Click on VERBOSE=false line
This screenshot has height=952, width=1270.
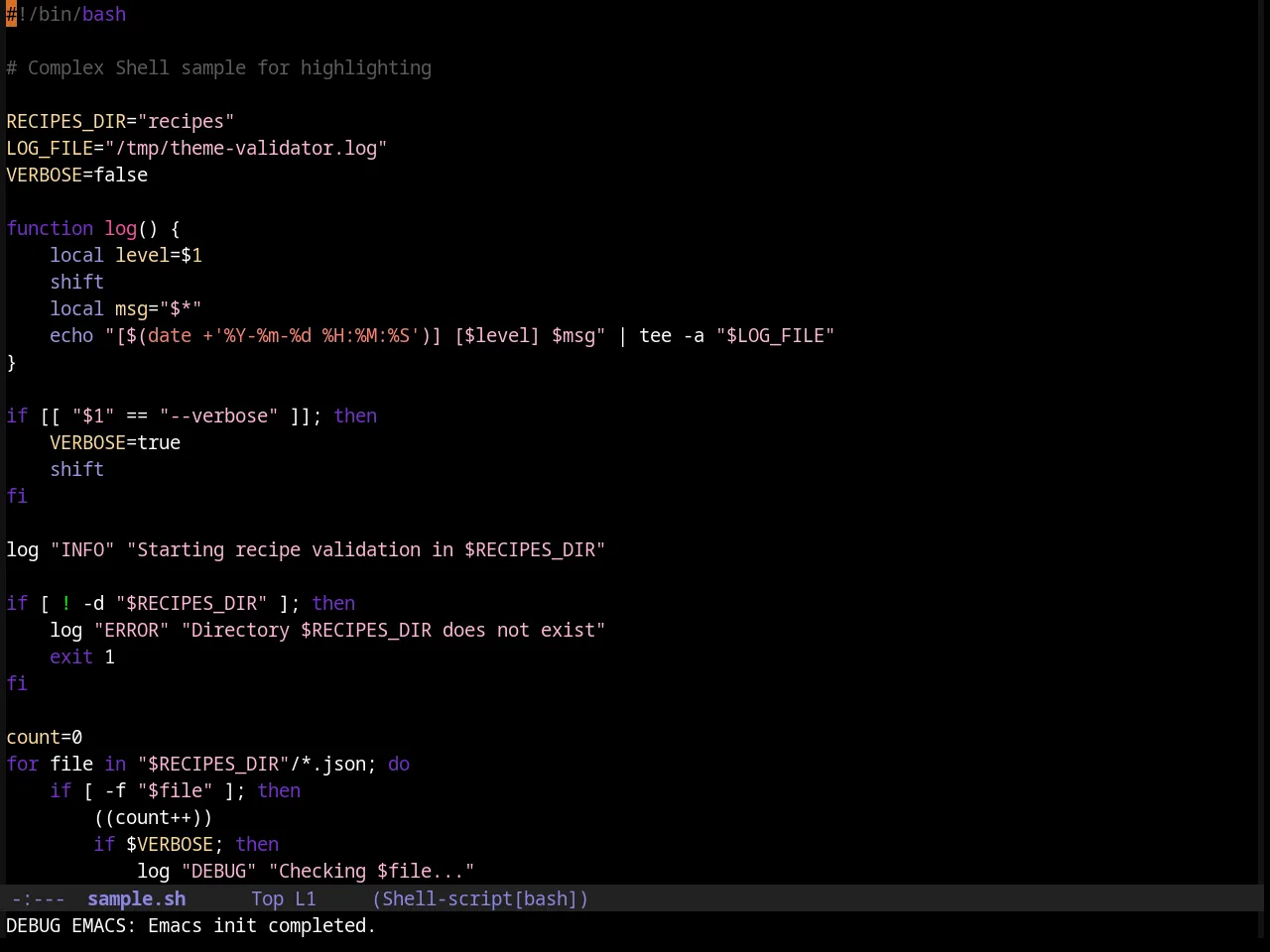point(77,176)
